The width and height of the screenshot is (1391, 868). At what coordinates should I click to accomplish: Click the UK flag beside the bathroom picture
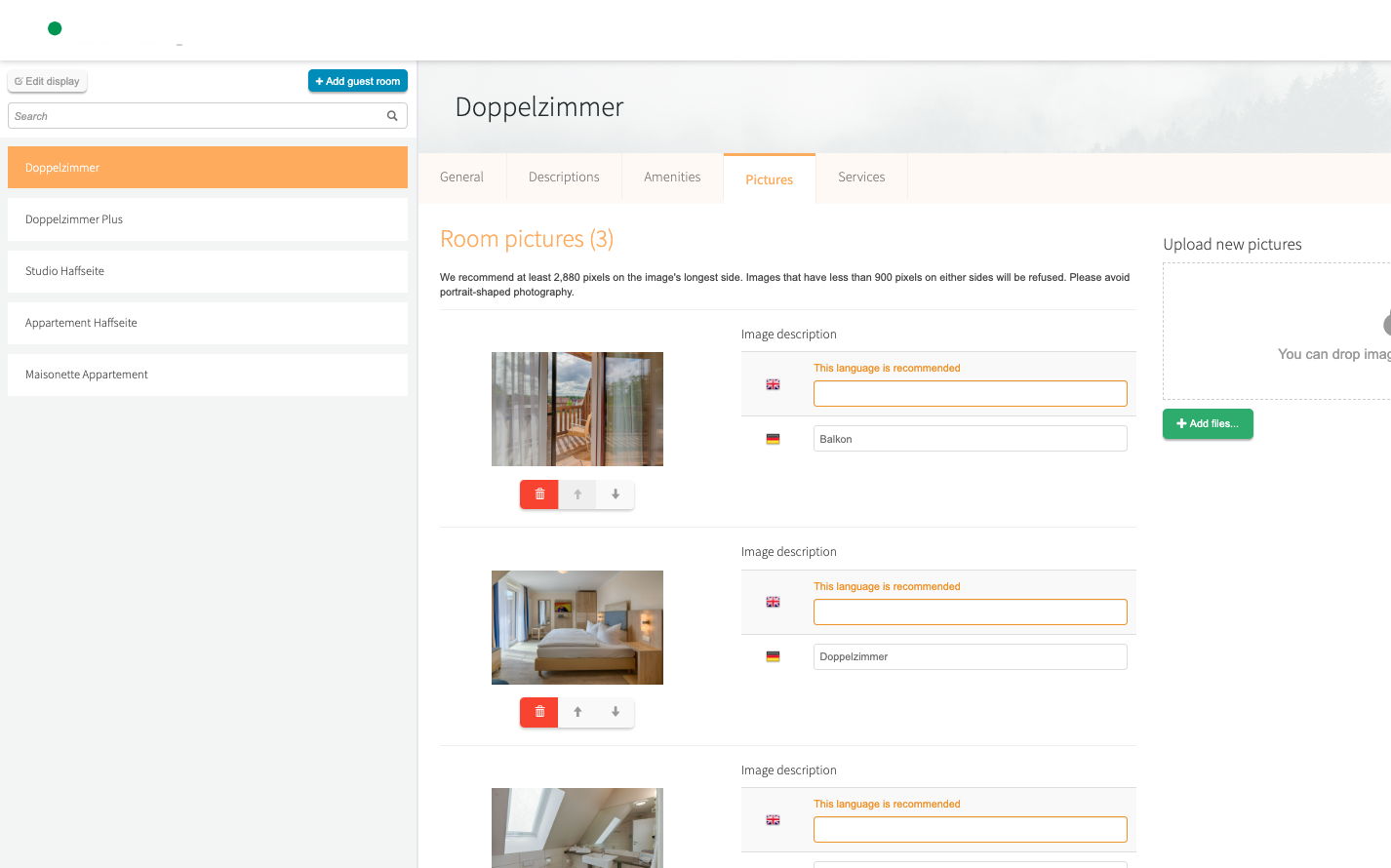[773, 820]
